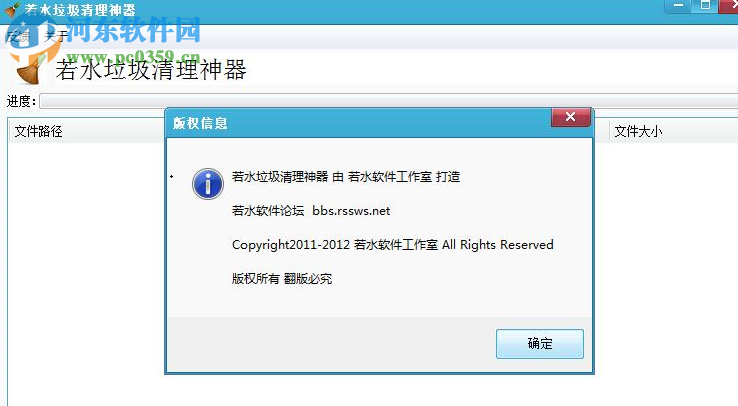
Task: Click the large broom logo beside app heading
Action: point(31,70)
